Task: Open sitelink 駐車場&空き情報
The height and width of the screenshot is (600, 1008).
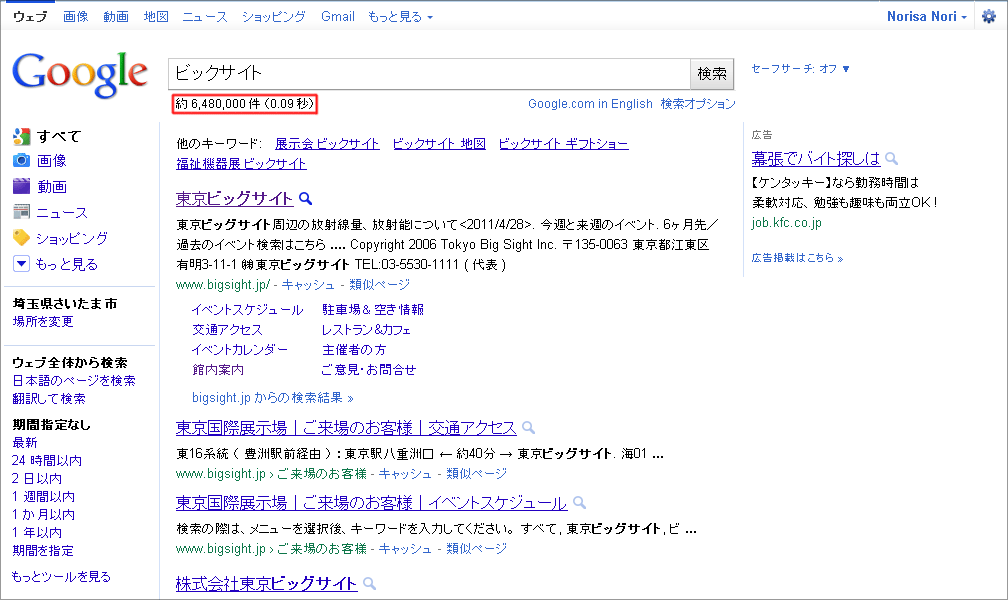Action: pyautogui.click(x=373, y=310)
